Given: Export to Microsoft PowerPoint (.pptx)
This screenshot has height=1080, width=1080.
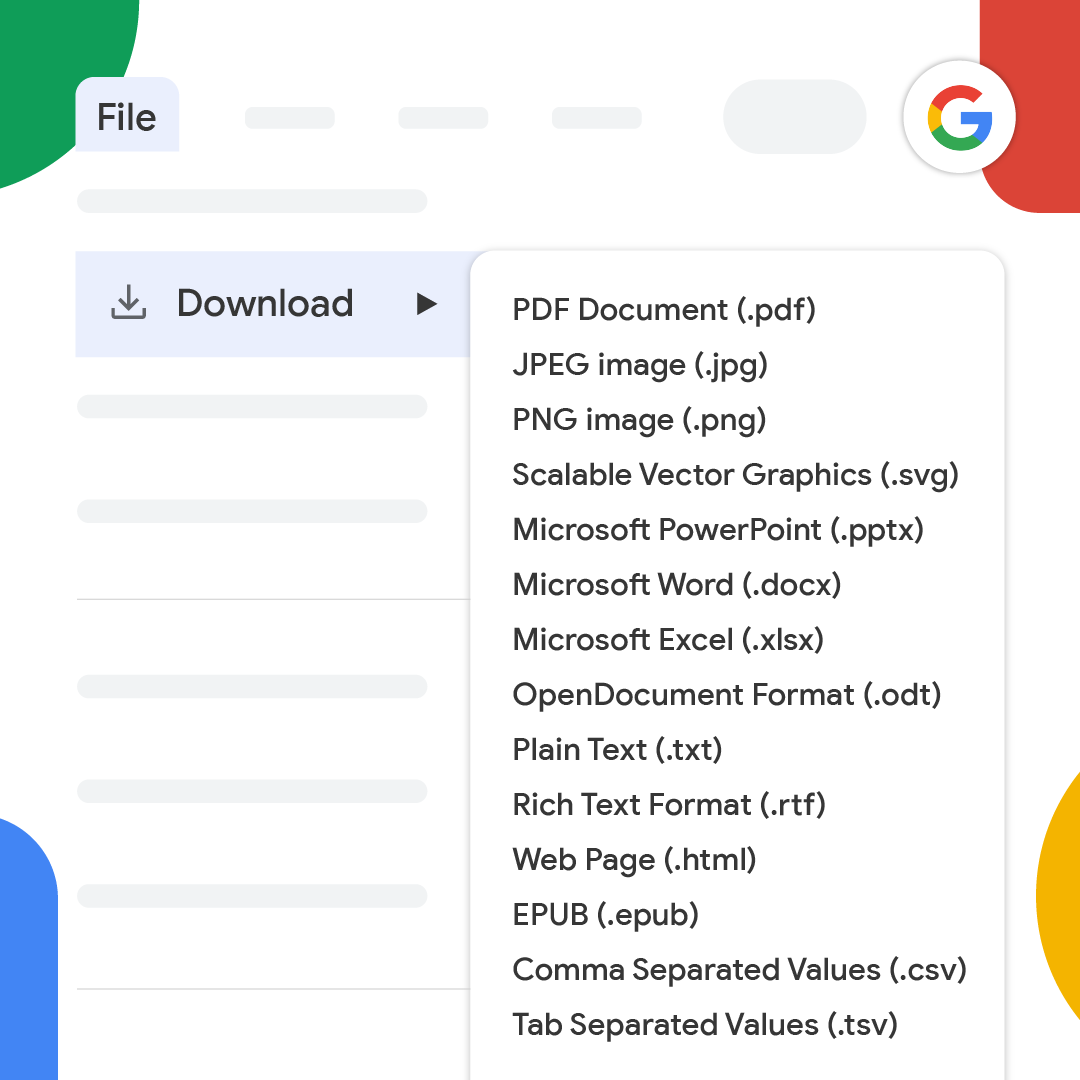Looking at the screenshot, I should [x=717, y=530].
